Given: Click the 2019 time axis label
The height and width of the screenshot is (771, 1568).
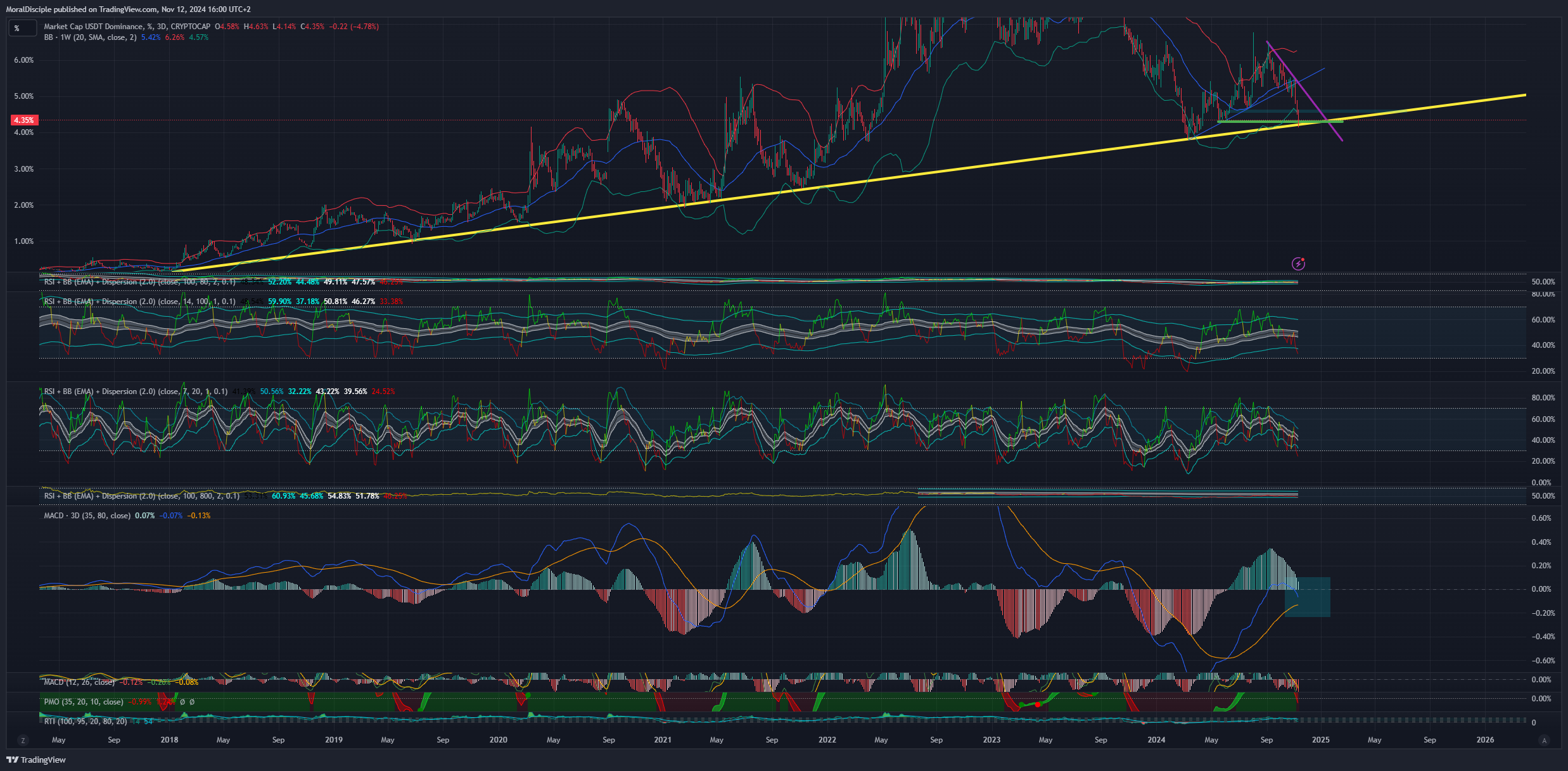Looking at the screenshot, I should pyautogui.click(x=334, y=740).
